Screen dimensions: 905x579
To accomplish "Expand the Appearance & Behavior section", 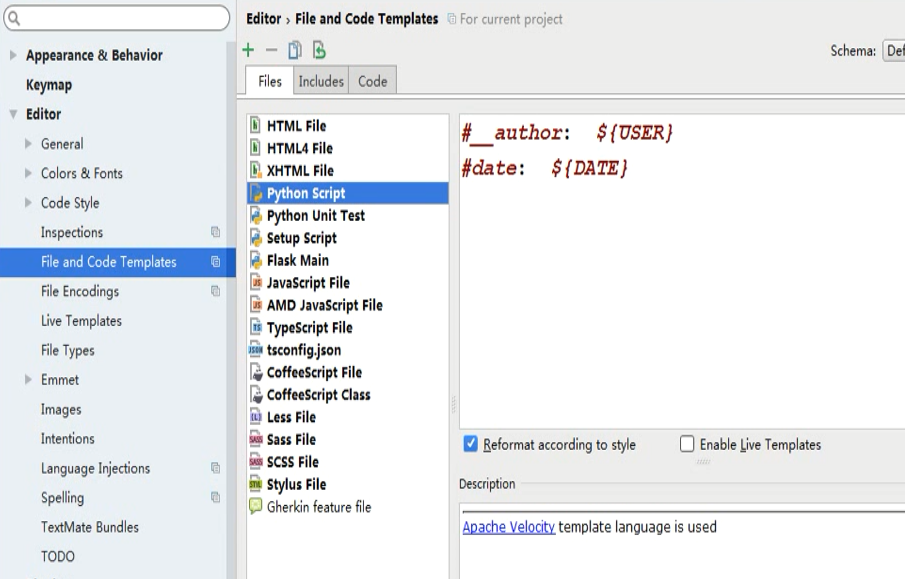I will tap(13, 56).
